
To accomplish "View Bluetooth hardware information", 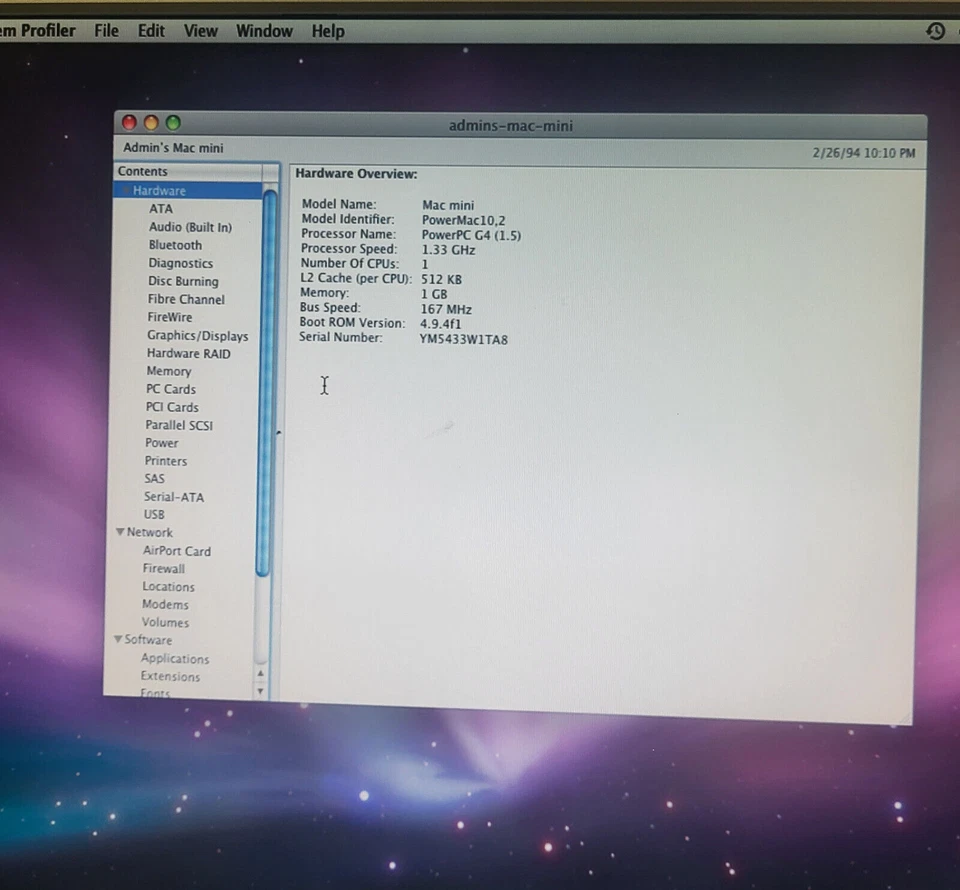I will tap(175, 245).
